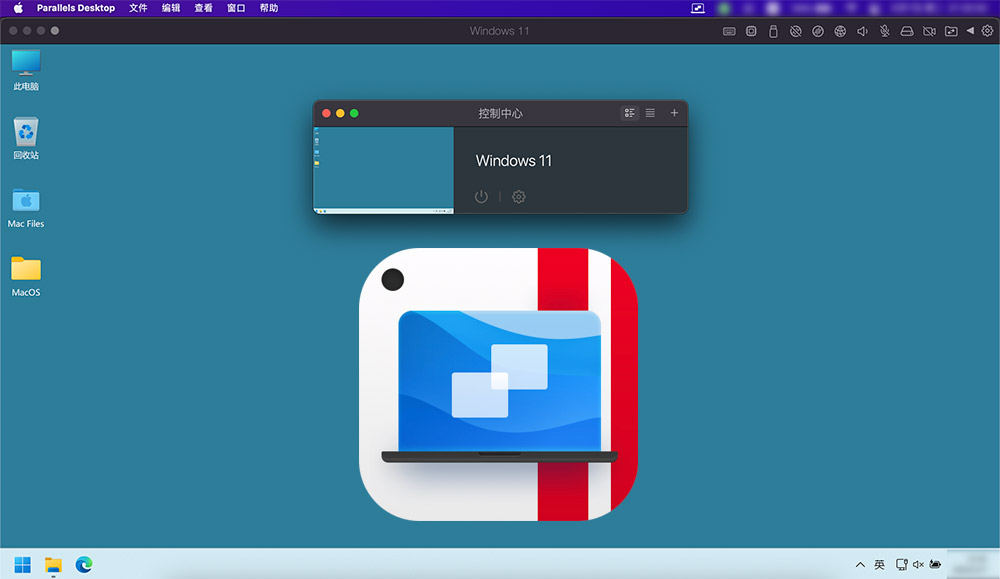The width and height of the screenshot is (1000, 579).
Task: Open the 帮助 menu
Action: point(268,8)
